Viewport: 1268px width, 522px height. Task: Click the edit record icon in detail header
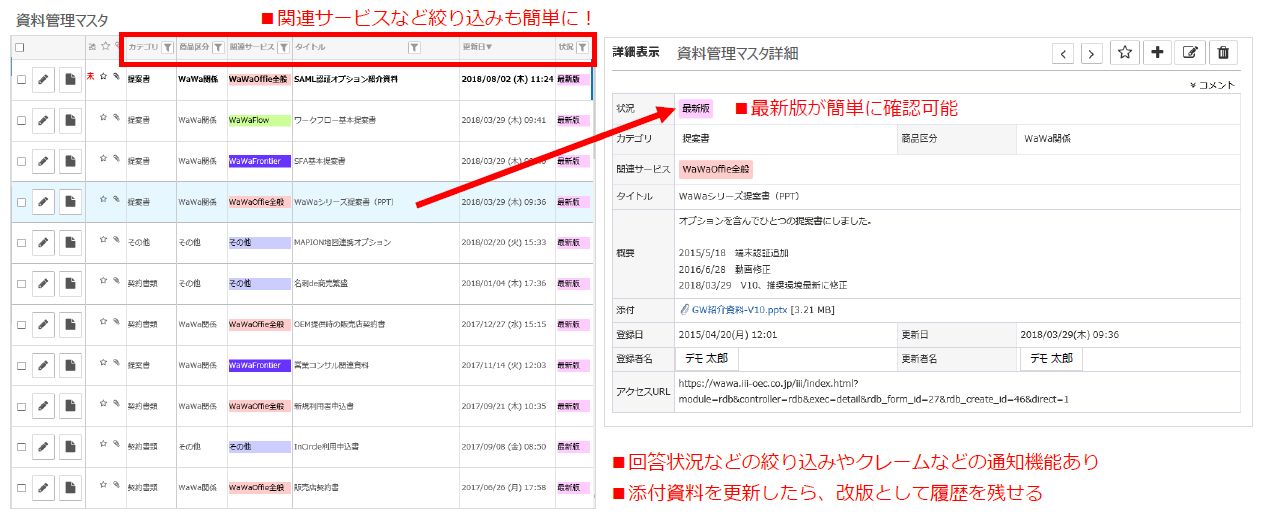(x=1190, y=54)
